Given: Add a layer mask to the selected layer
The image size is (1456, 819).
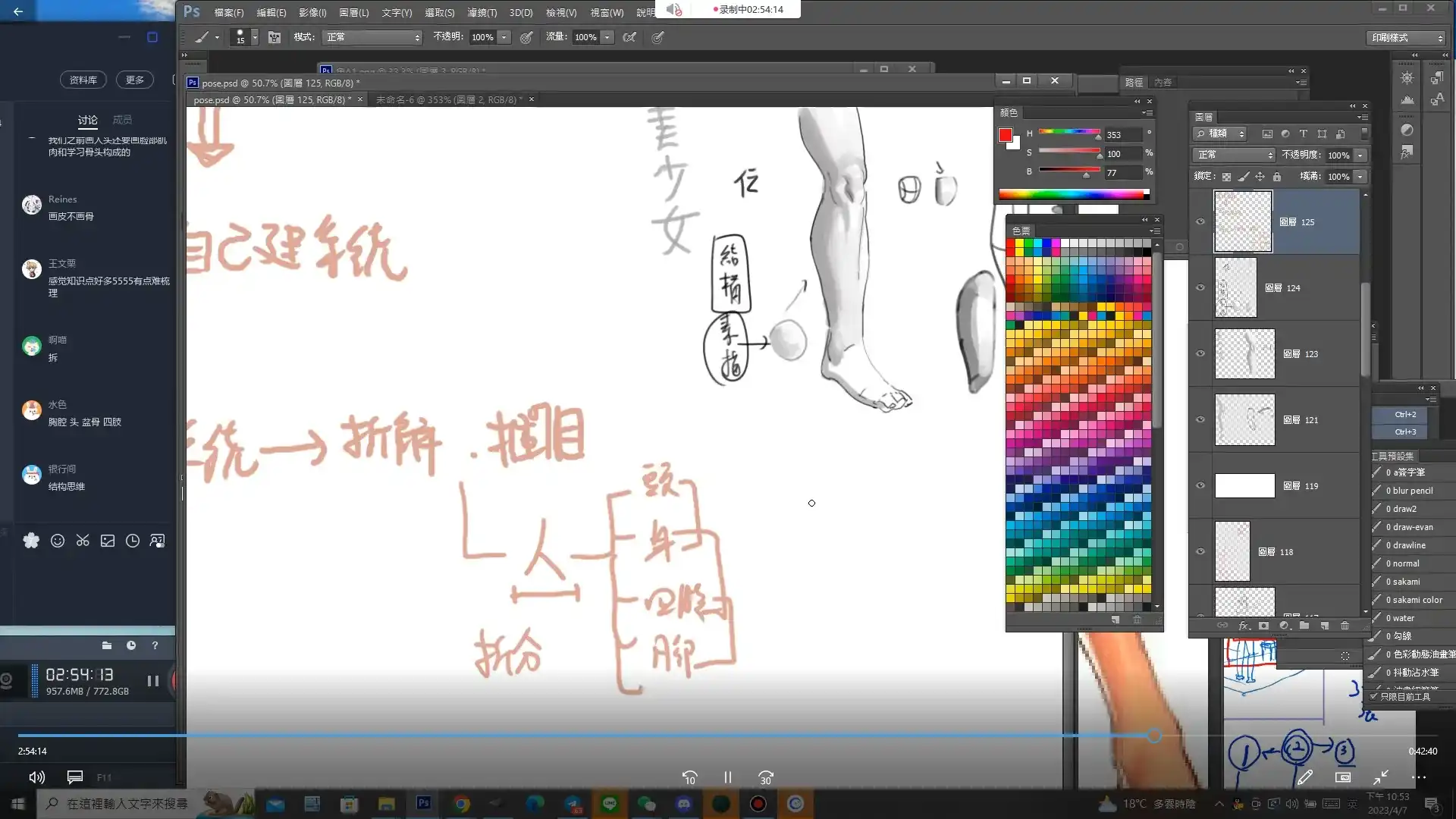Looking at the screenshot, I should click(1263, 626).
